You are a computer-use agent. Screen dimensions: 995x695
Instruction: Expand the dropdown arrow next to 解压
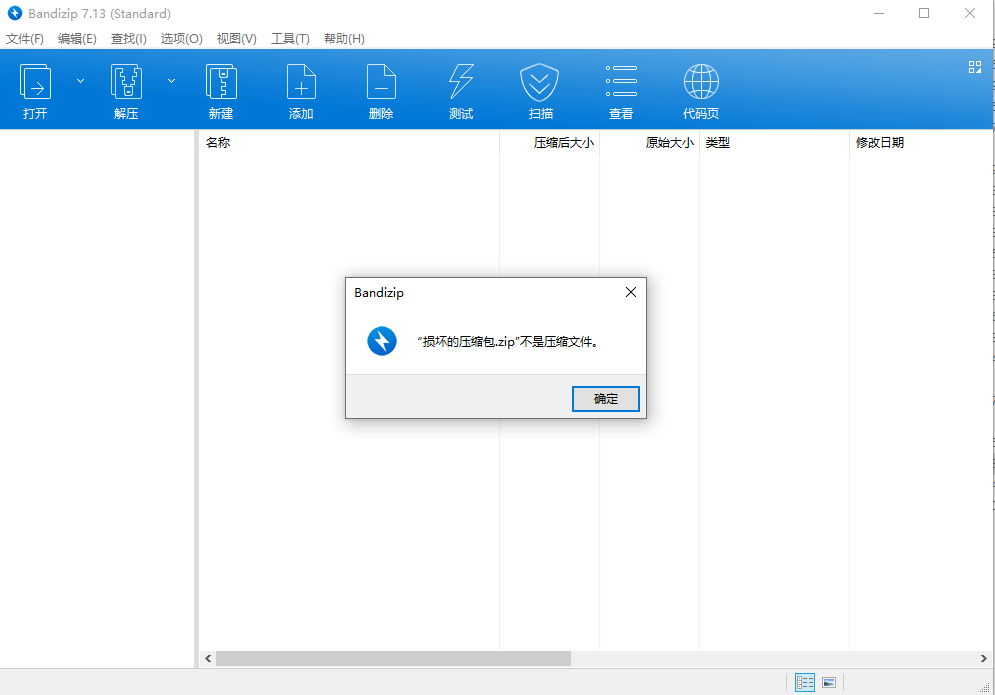171,81
